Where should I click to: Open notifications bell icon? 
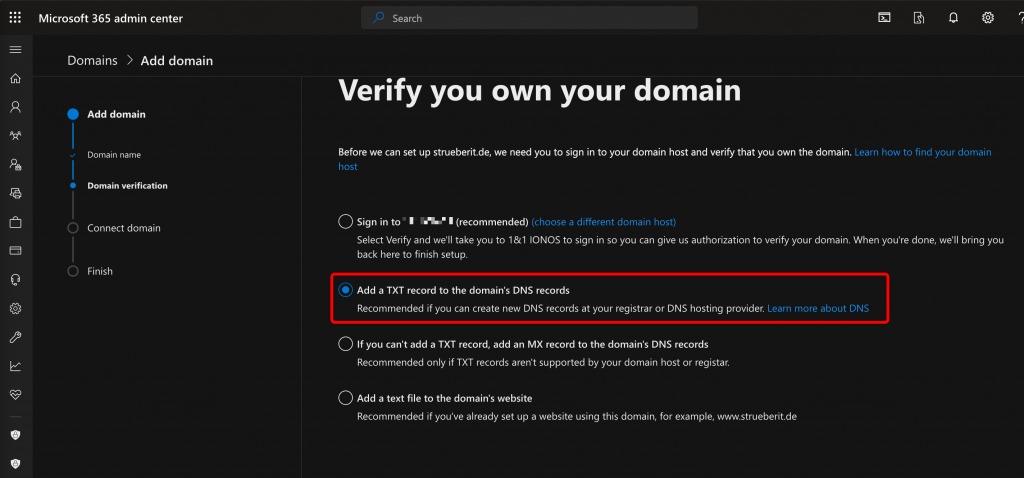coord(953,18)
